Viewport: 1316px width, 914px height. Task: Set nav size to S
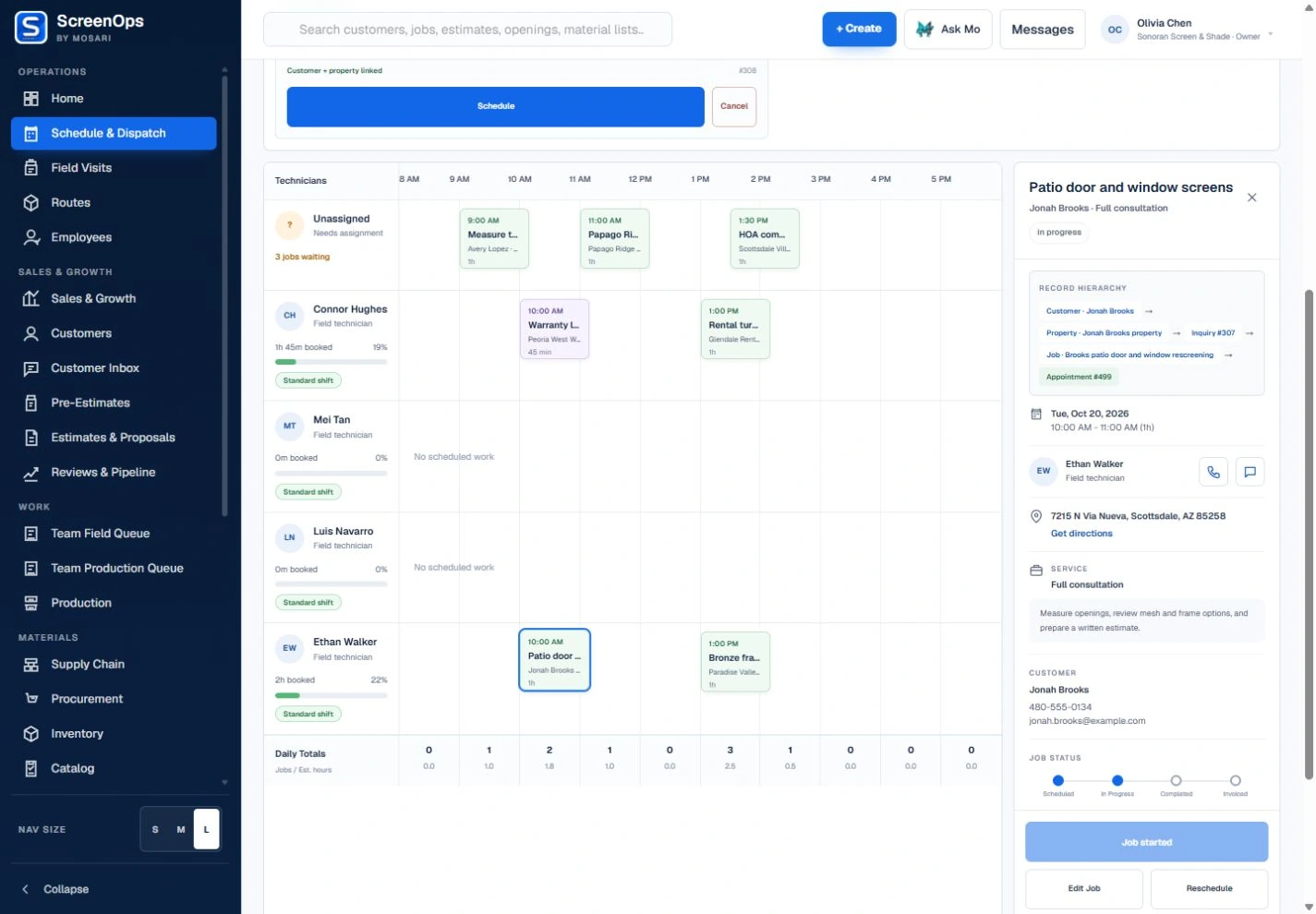(x=155, y=829)
